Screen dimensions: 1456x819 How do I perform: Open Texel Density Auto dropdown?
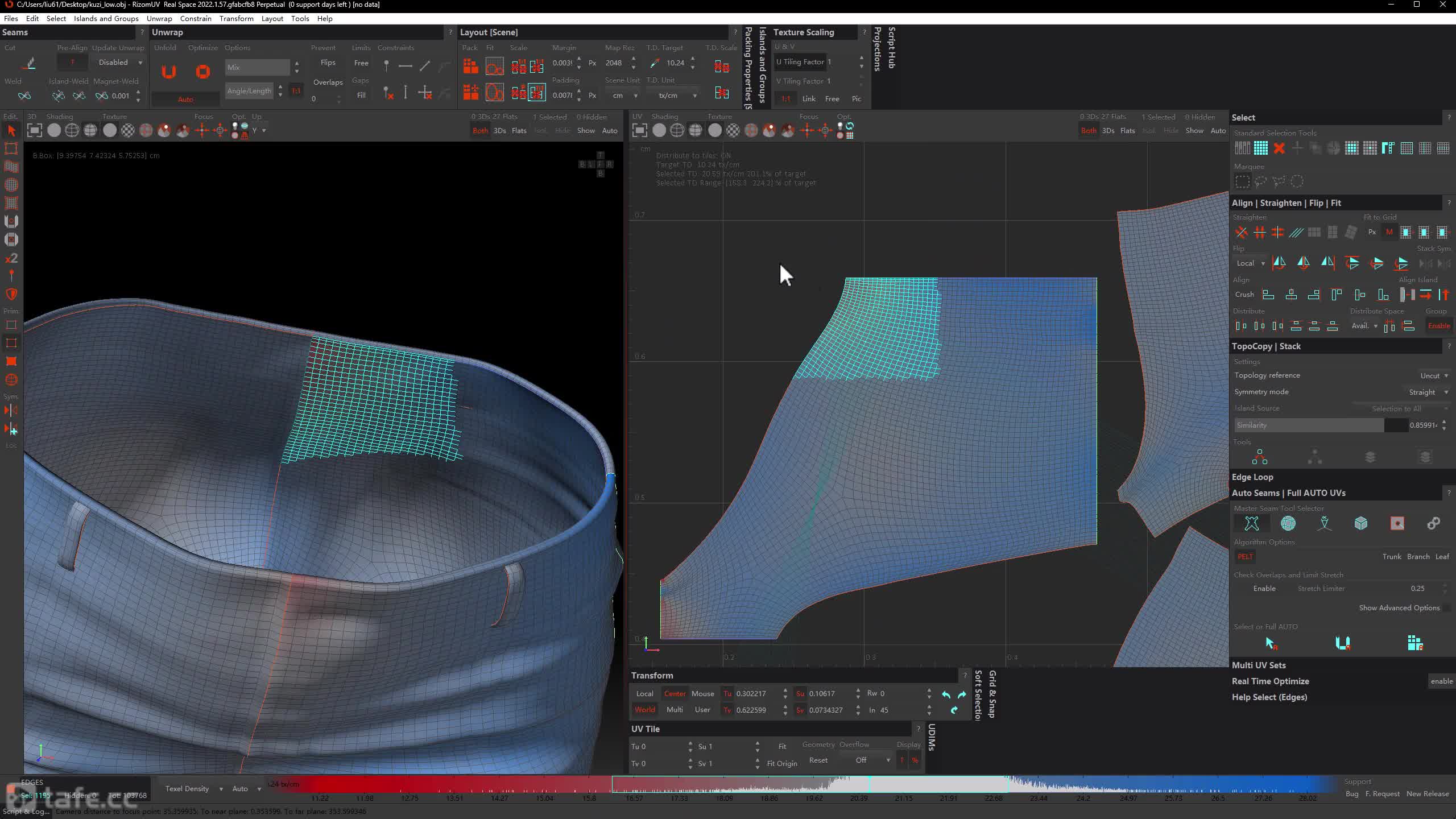point(247,788)
